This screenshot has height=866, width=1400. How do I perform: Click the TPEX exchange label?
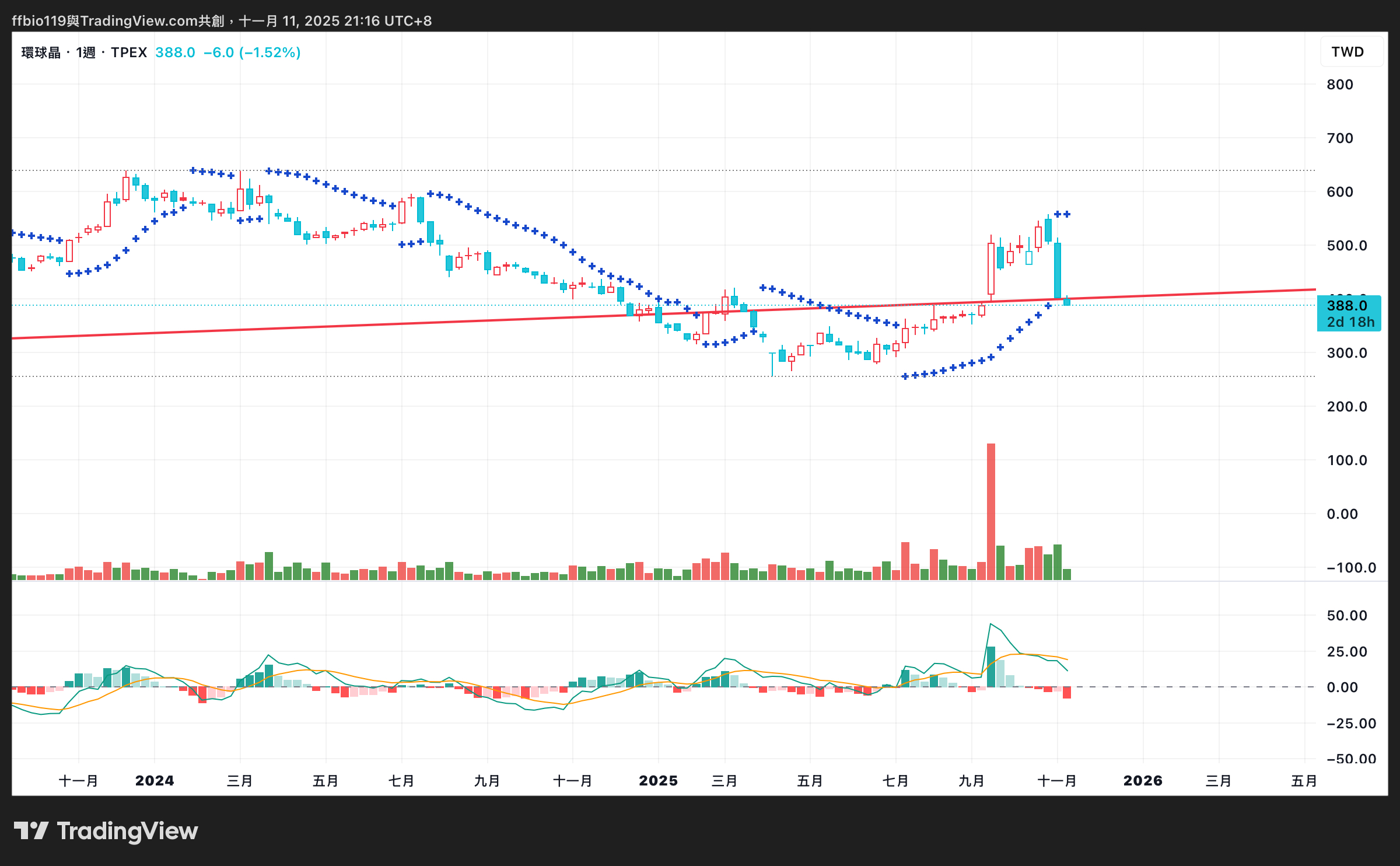coord(129,53)
